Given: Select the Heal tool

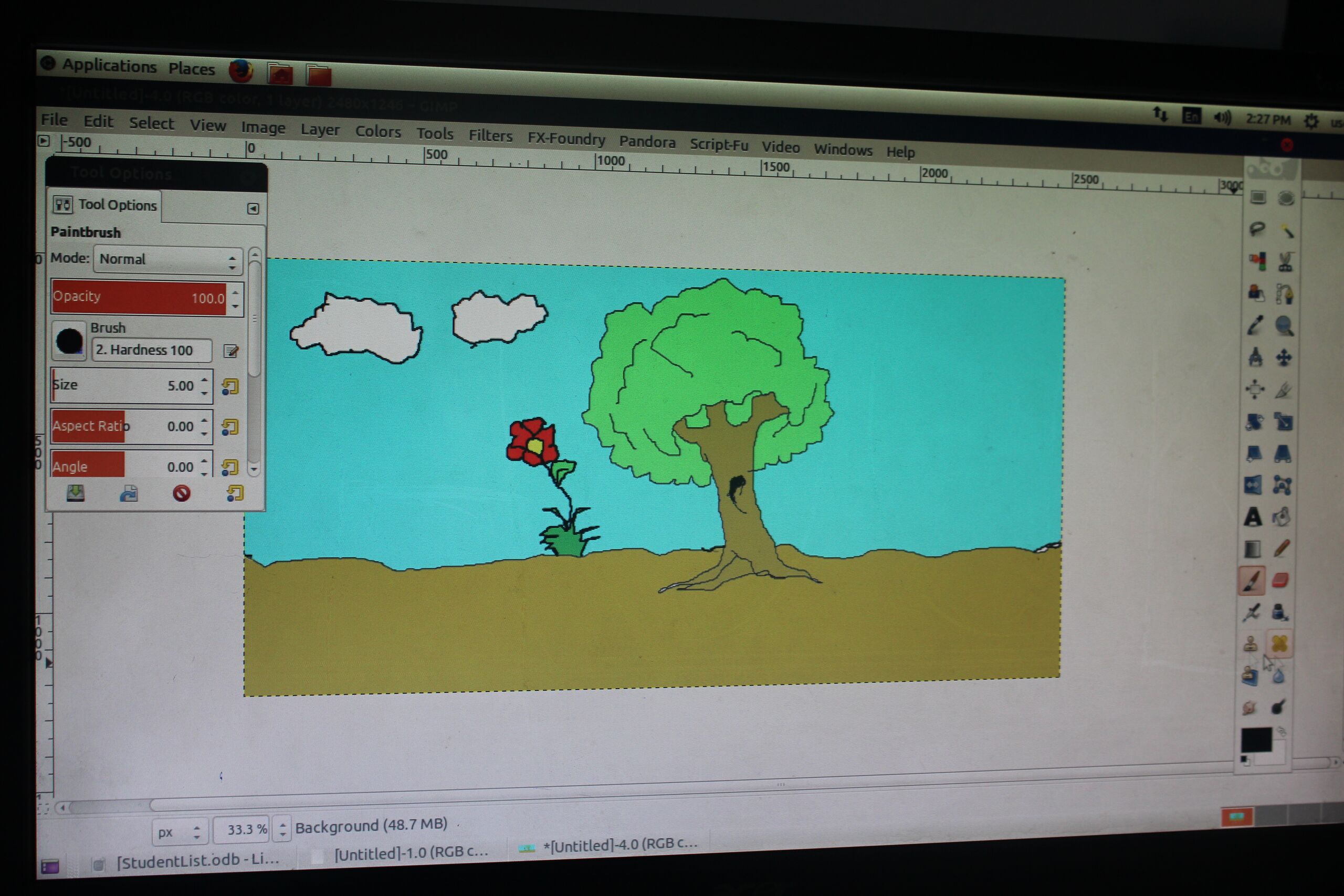Looking at the screenshot, I should (1280, 644).
